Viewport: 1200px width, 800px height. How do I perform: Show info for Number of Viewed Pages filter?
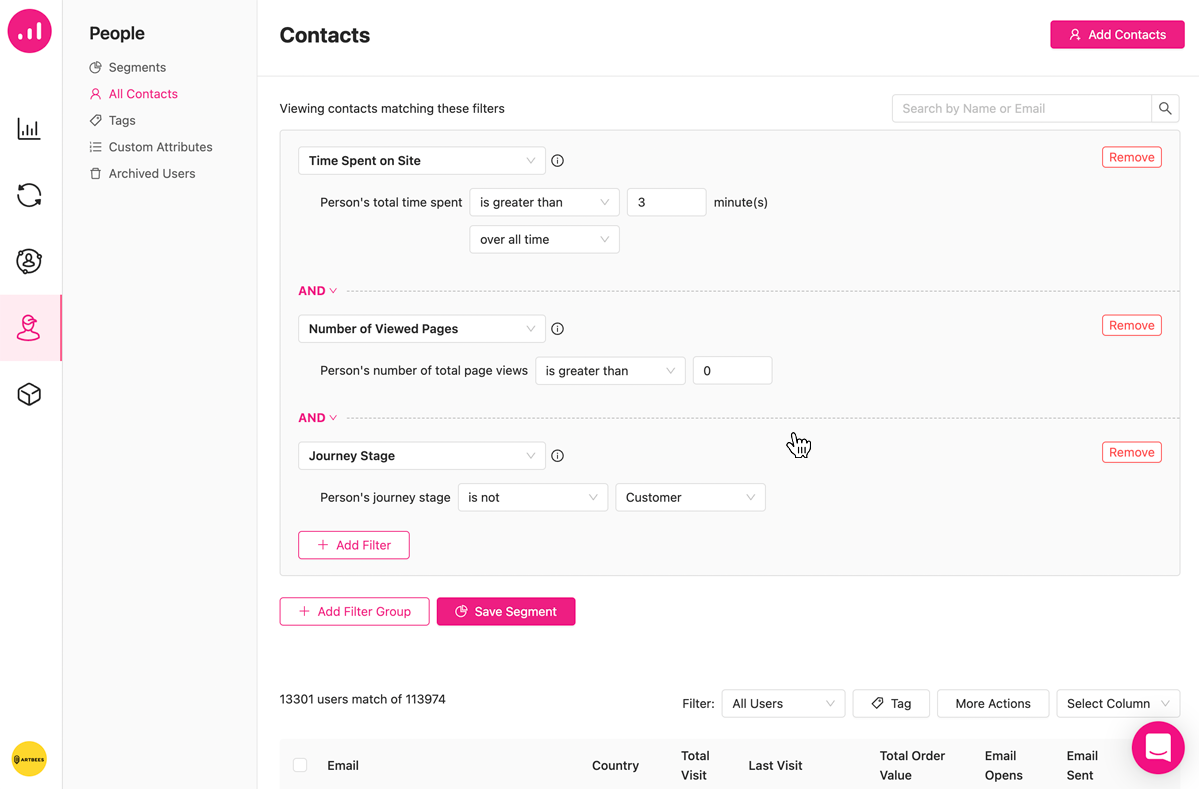tap(558, 329)
